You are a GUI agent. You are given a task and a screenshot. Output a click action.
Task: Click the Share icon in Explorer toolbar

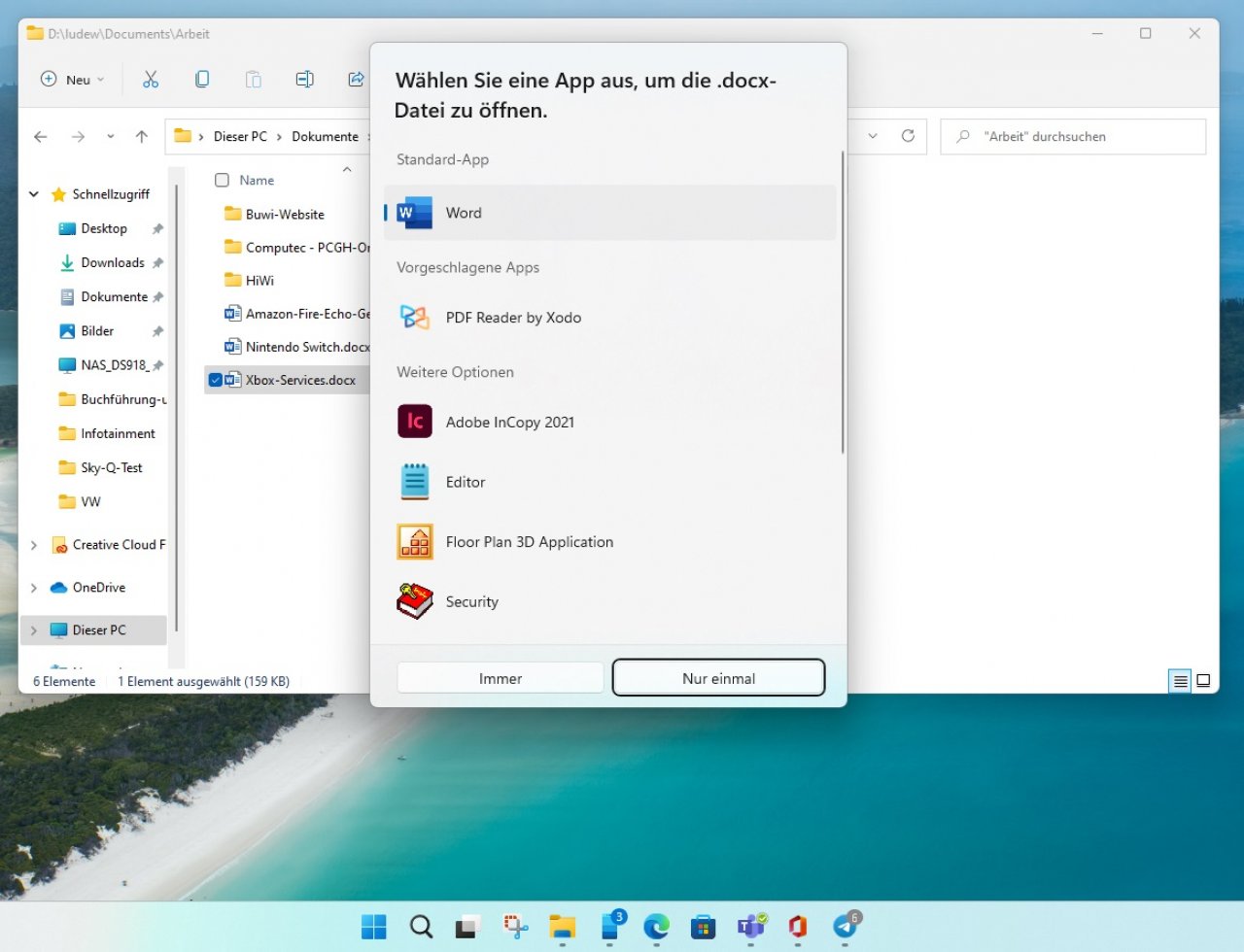tap(356, 80)
